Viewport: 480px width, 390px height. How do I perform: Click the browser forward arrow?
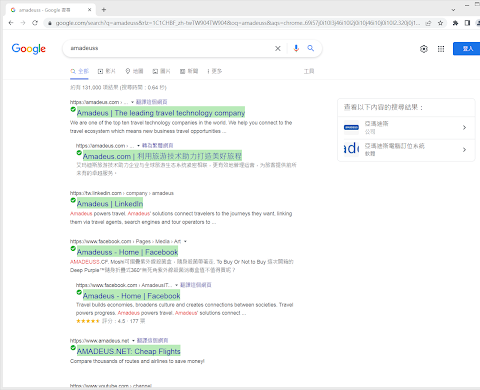23,23
